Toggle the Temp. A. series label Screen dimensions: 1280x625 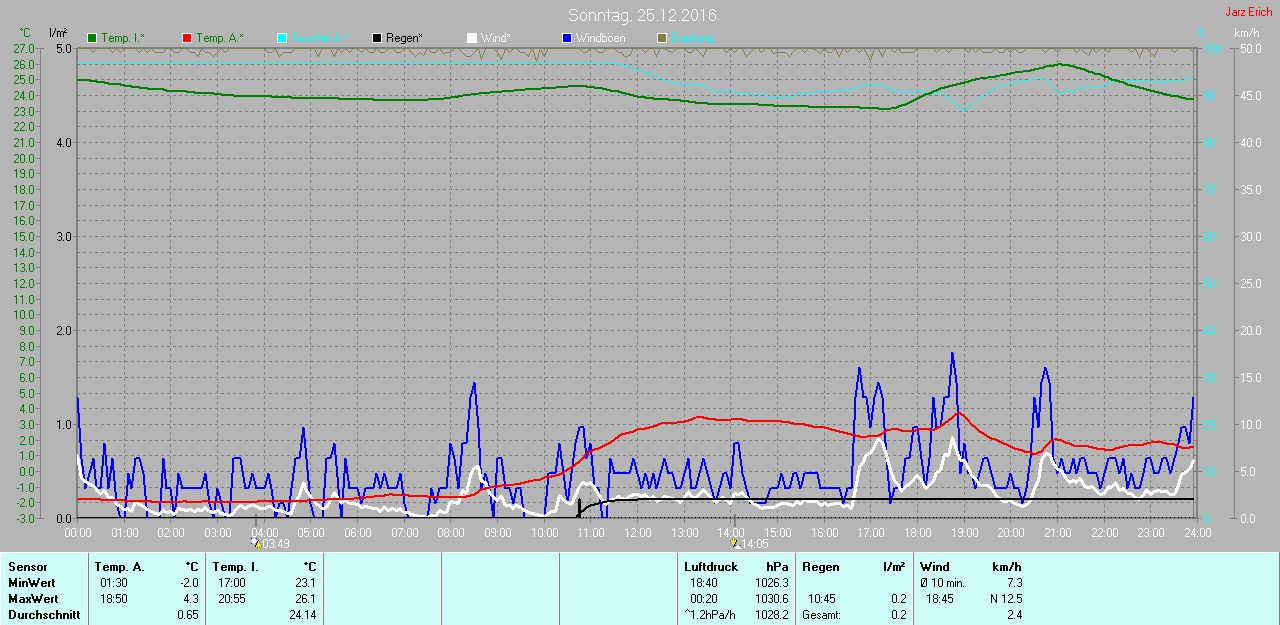tap(219, 38)
